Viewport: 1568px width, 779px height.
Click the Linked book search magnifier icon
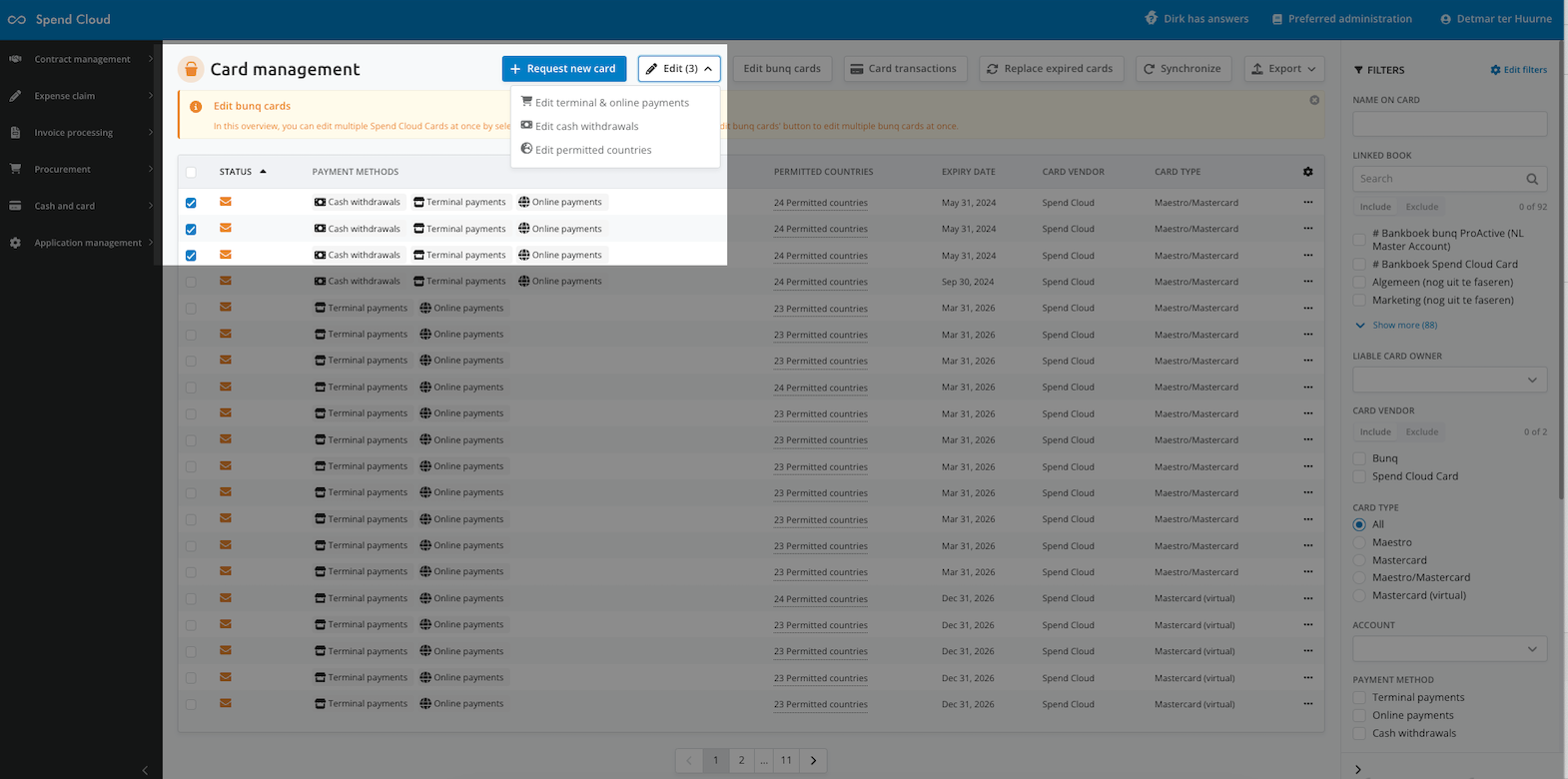tap(1532, 179)
